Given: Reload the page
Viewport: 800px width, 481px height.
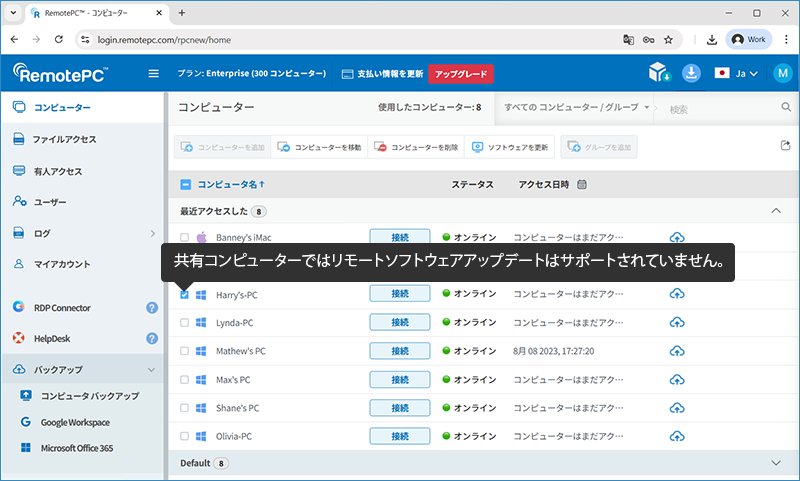Looking at the screenshot, I should tap(59, 39).
